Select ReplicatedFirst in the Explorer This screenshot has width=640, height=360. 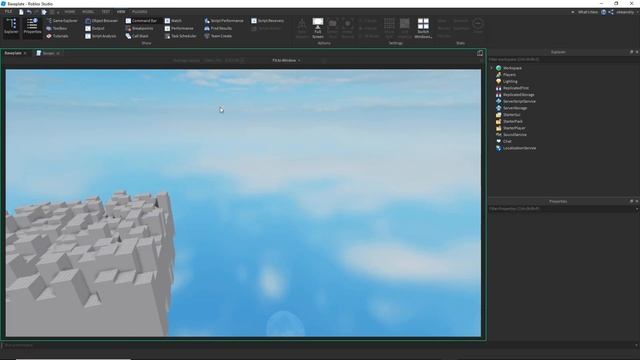pyautogui.click(x=516, y=88)
